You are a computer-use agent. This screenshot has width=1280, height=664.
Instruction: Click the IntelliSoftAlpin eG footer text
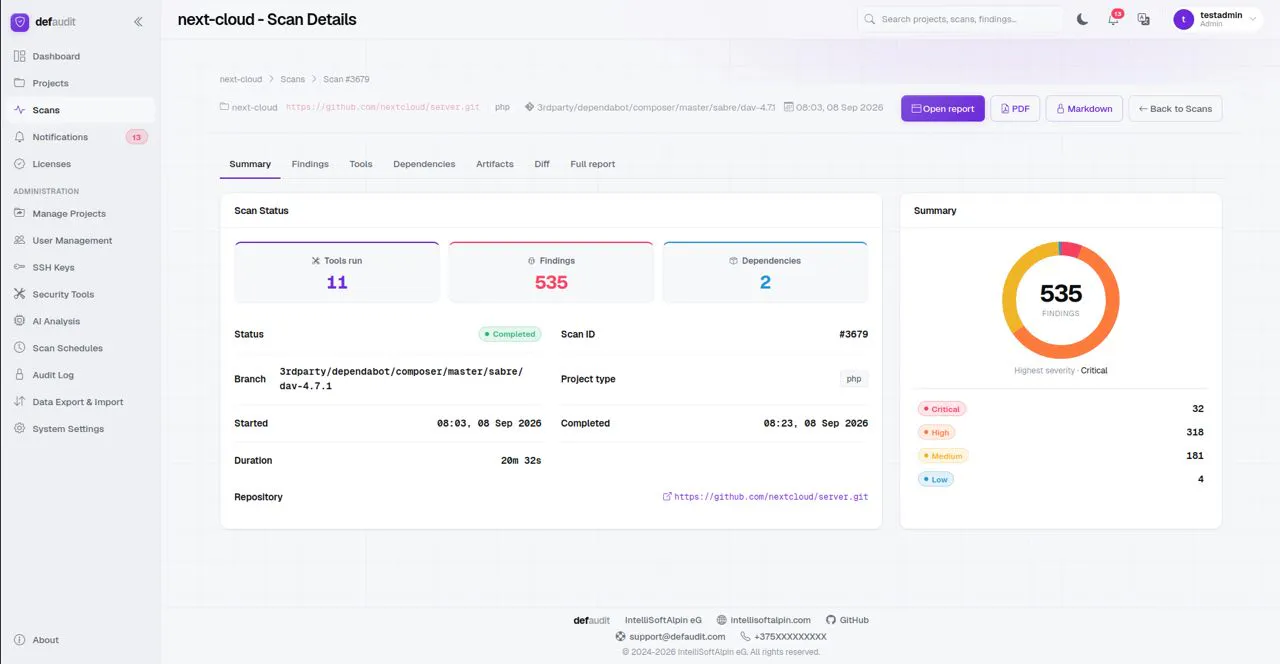coord(663,620)
